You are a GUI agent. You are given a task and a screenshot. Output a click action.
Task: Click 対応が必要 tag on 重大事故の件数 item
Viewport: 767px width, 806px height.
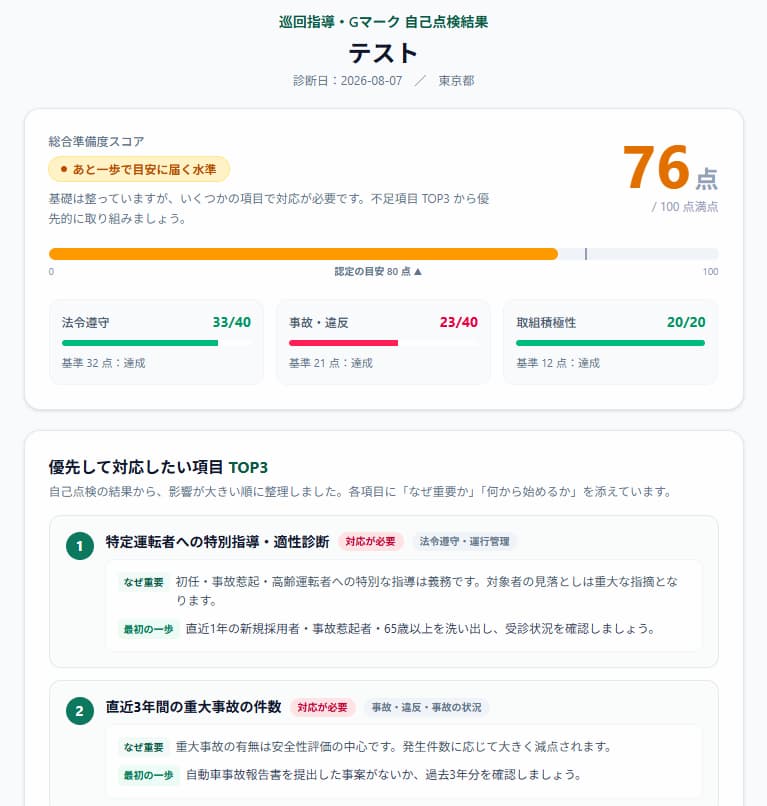[x=322, y=707]
